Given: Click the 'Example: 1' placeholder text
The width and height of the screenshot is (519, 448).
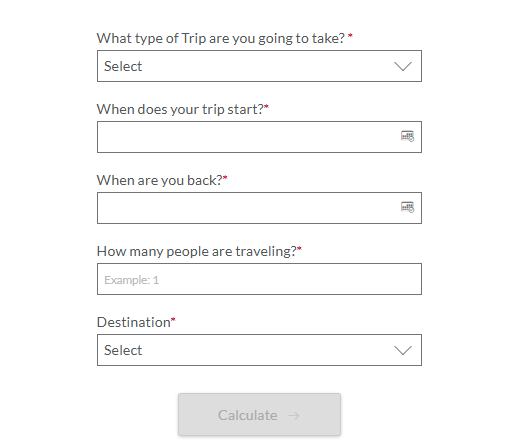Looking at the screenshot, I should coord(131,280).
